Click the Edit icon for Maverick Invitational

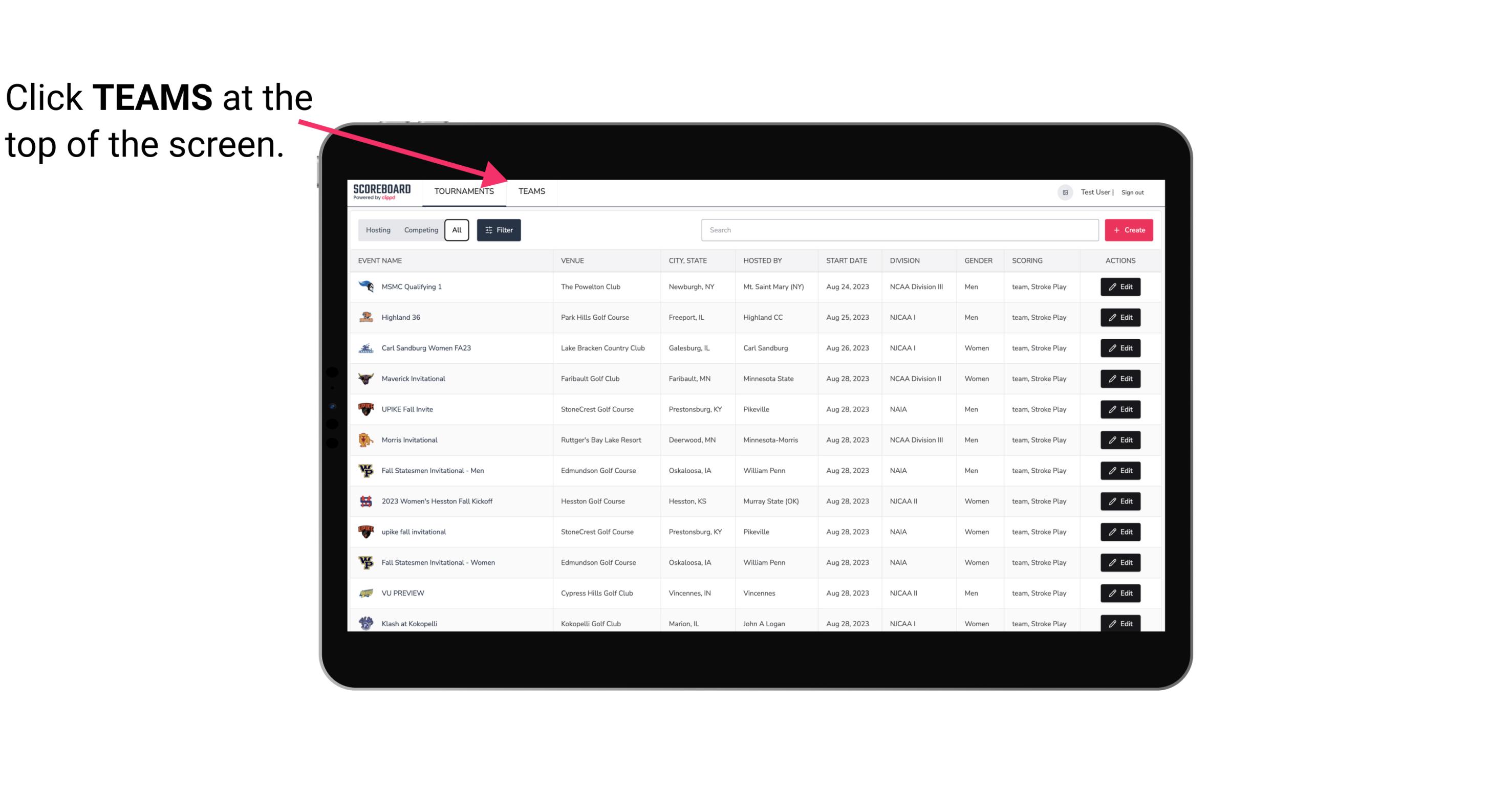point(1121,378)
